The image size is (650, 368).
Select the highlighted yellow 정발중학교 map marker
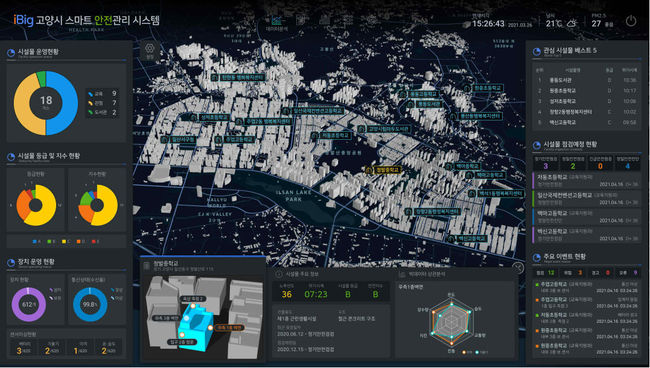point(383,170)
